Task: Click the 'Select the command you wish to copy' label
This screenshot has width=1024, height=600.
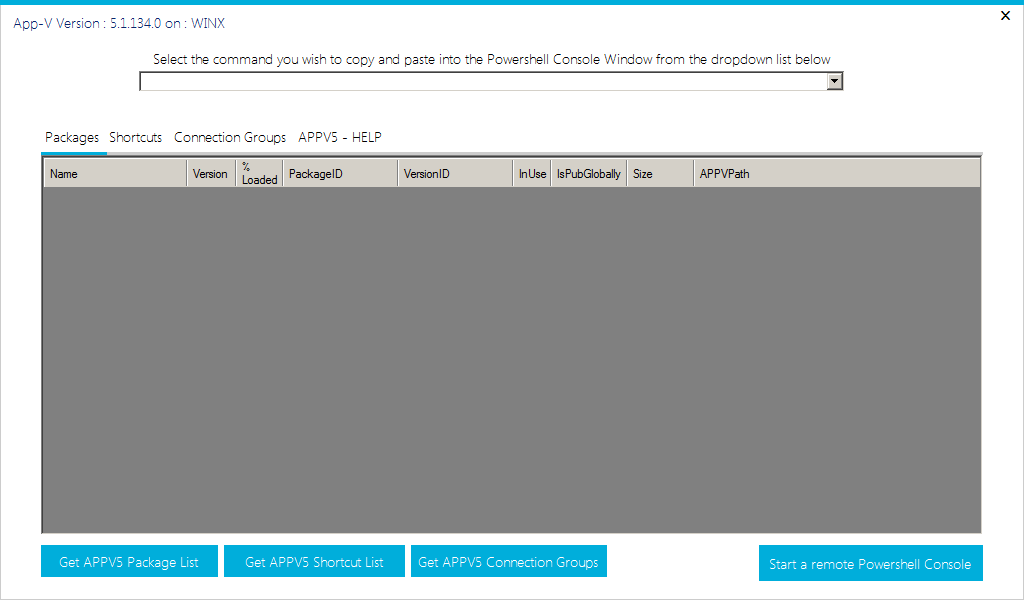Action: click(x=492, y=59)
